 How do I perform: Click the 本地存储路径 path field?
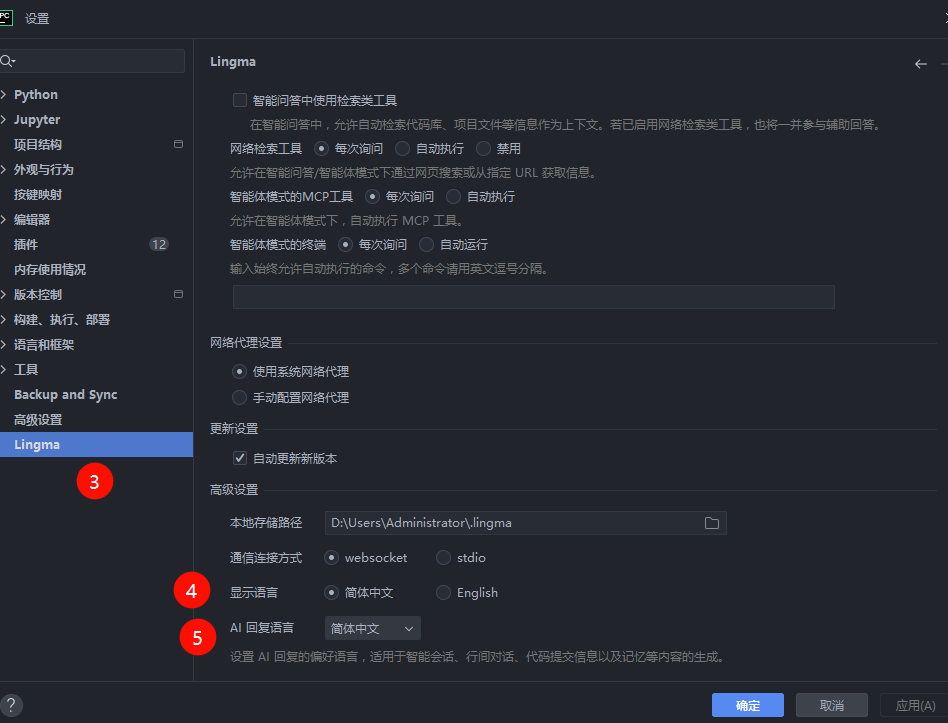coord(525,523)
